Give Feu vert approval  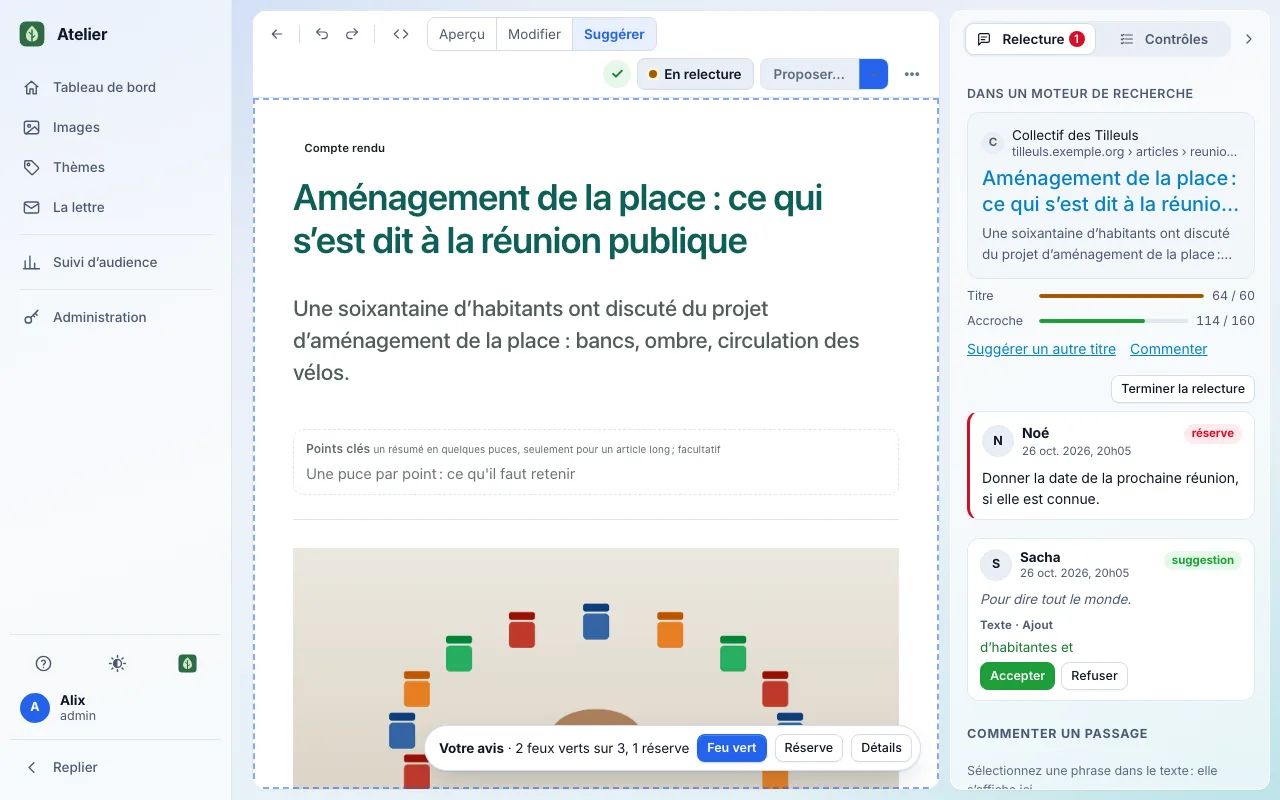tap(732, 748)
